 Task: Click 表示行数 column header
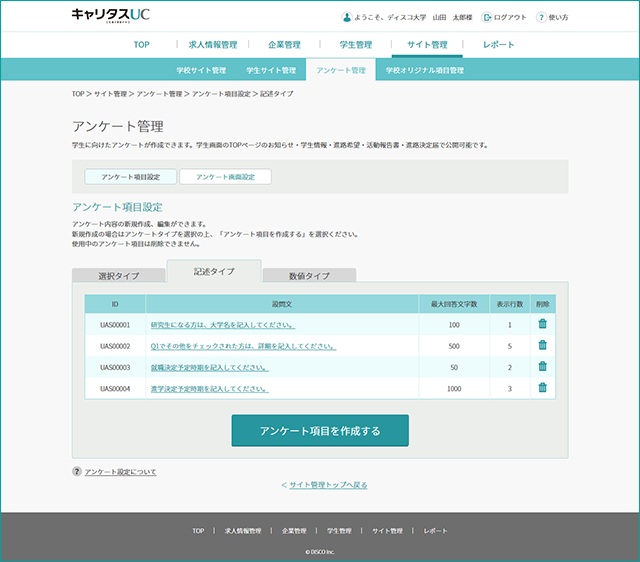[x=510, y=304]
